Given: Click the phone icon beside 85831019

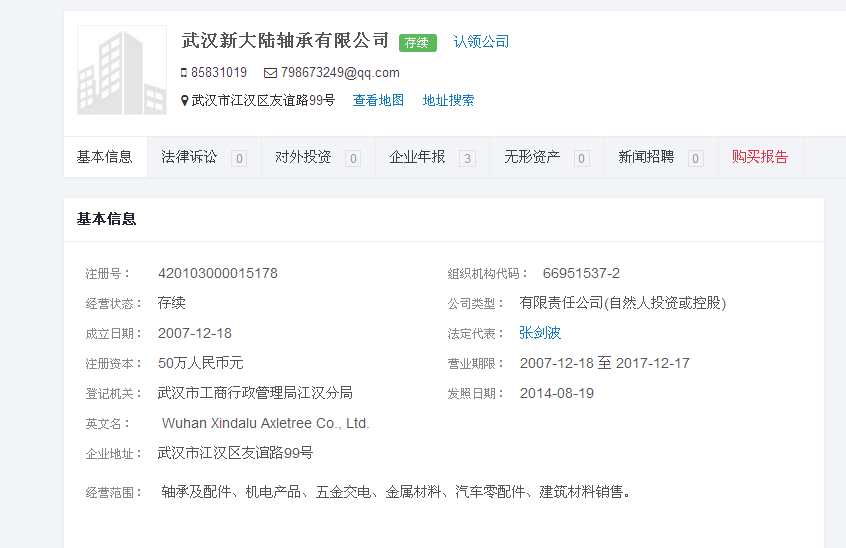Looking at the screenshot, I should click(x=184, y=73).
